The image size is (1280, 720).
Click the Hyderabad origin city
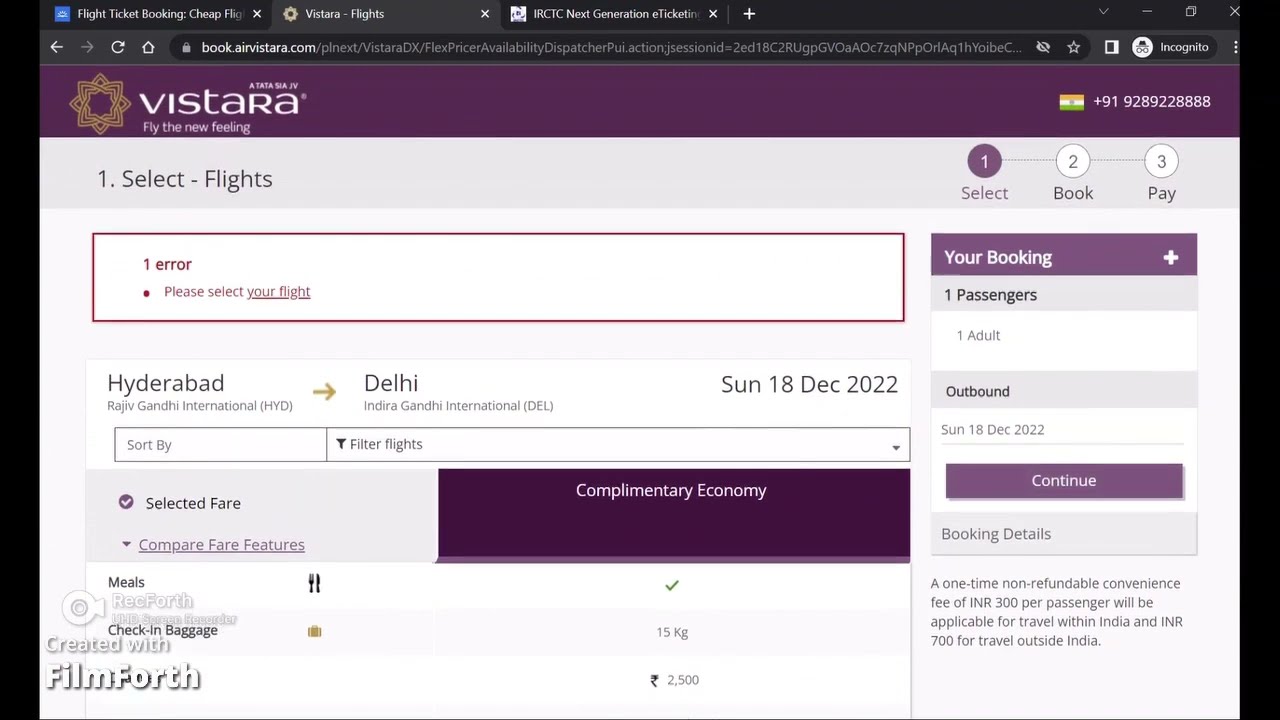[166, 383]
